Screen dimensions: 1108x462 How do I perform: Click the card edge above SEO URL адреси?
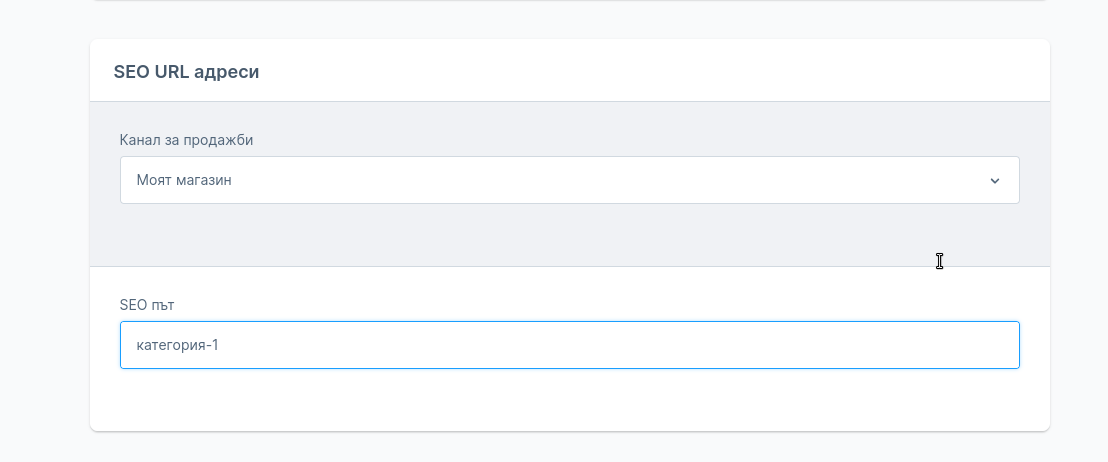tap(570, 40)
